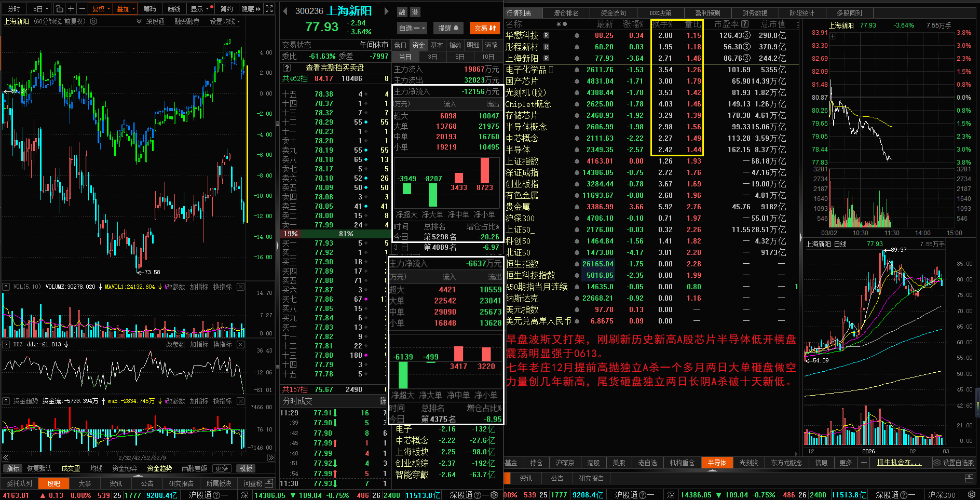980x500 pixels.
Task: Select 当日 capital flow period
Action: [406, 57]
